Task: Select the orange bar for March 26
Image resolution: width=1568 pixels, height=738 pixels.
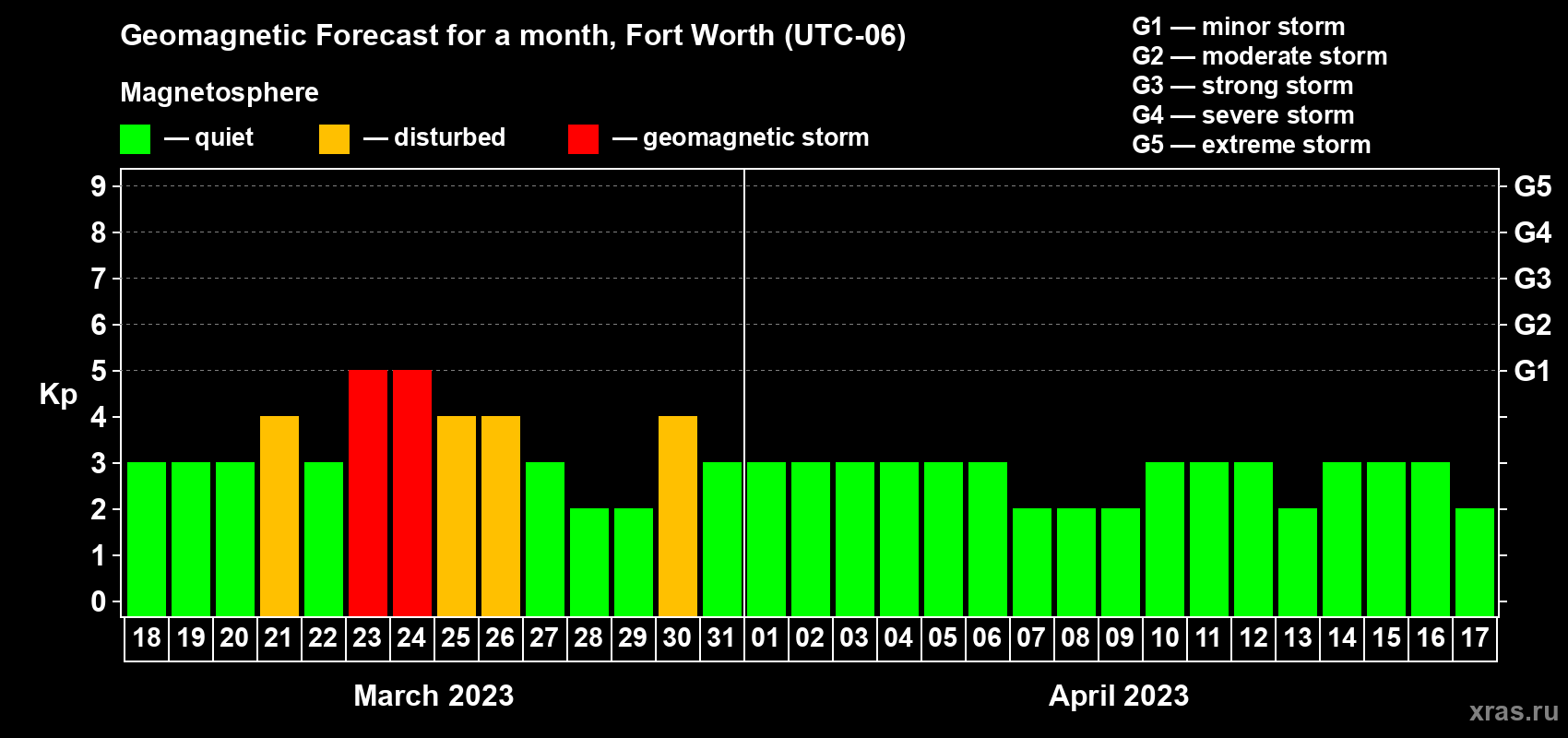Action: click(501, 516)
